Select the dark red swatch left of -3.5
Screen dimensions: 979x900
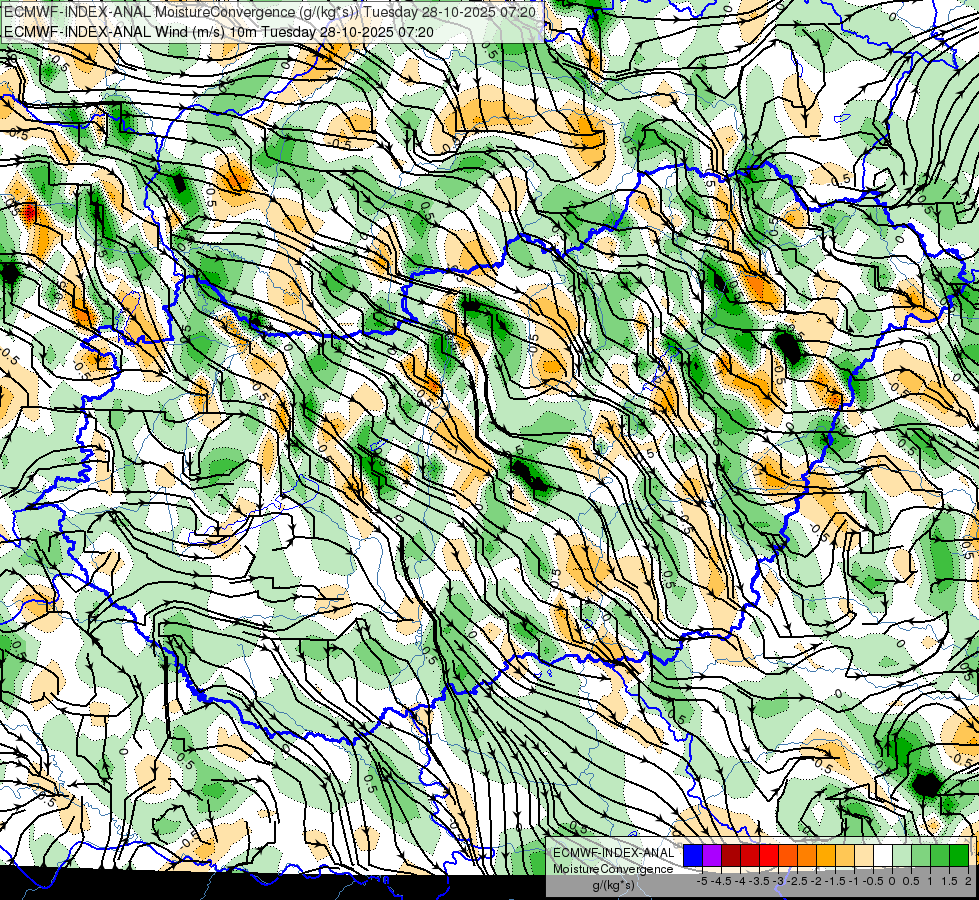pos(750,855)
